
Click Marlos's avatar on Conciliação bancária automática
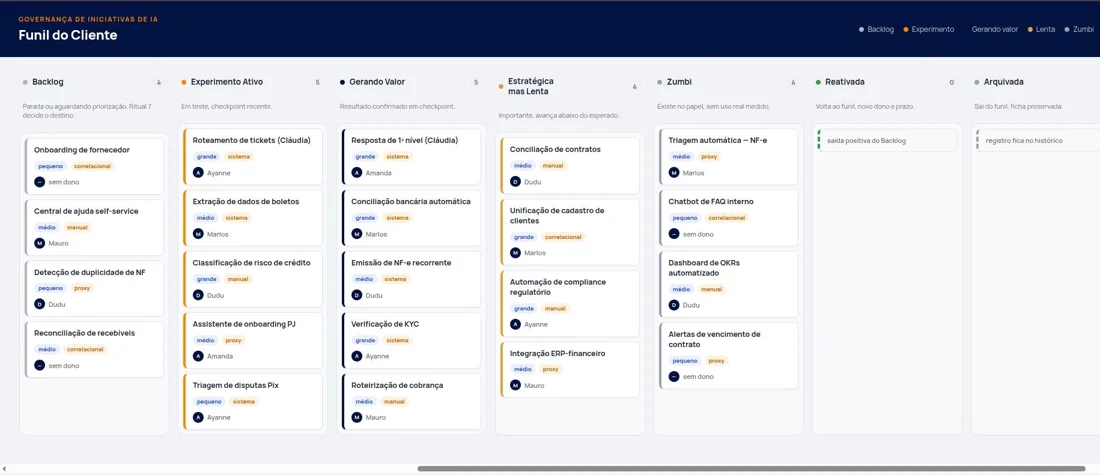pos(356,234)
